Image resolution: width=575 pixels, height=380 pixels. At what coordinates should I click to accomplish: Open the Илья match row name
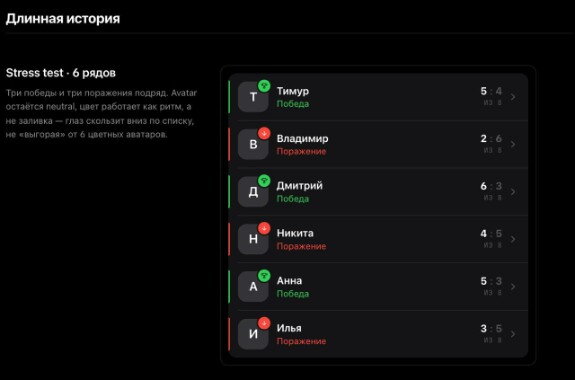click(x=289, y=328)
